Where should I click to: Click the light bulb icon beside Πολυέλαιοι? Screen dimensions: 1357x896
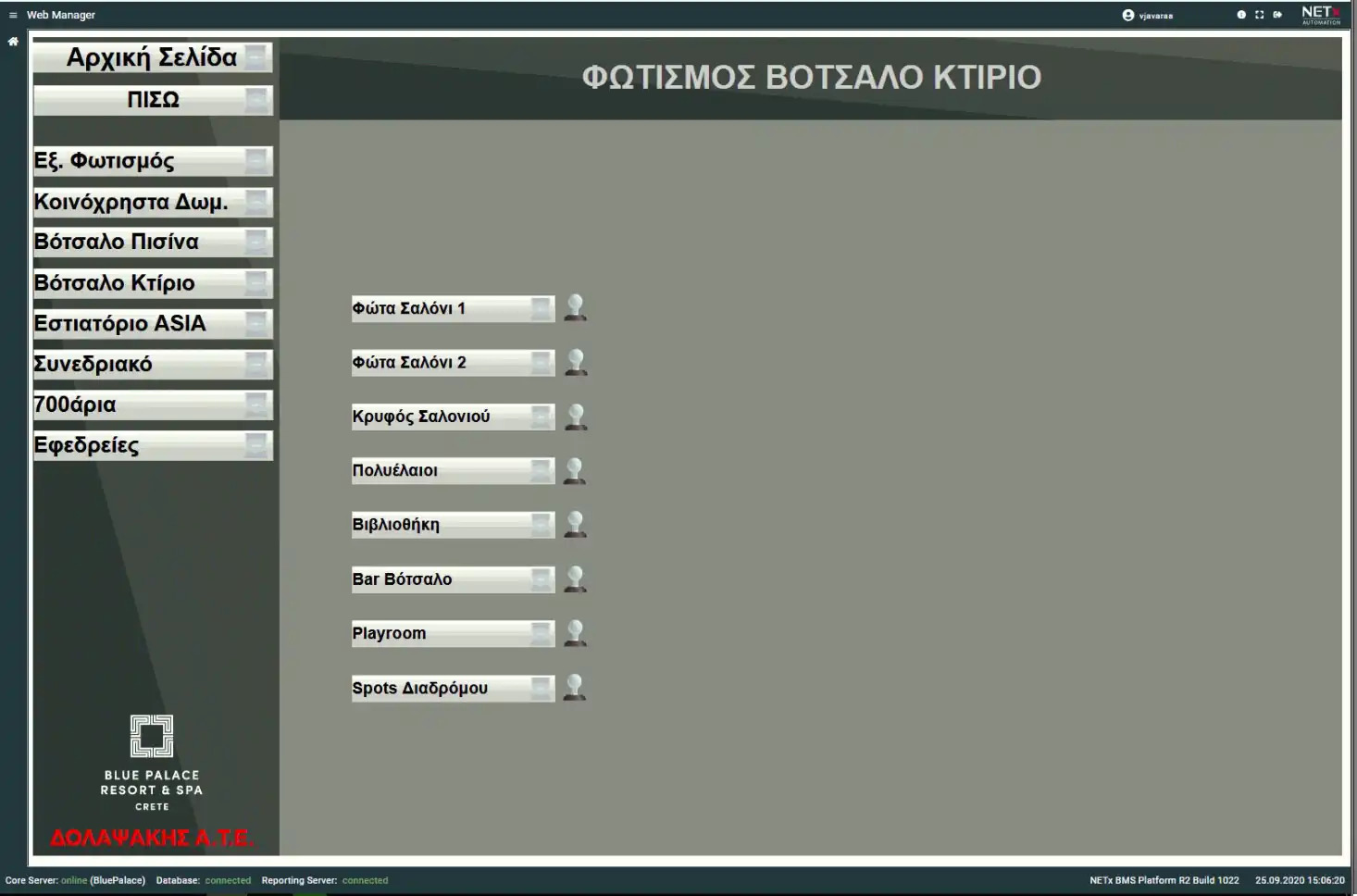pyautogui.click(x=575, y=470)
